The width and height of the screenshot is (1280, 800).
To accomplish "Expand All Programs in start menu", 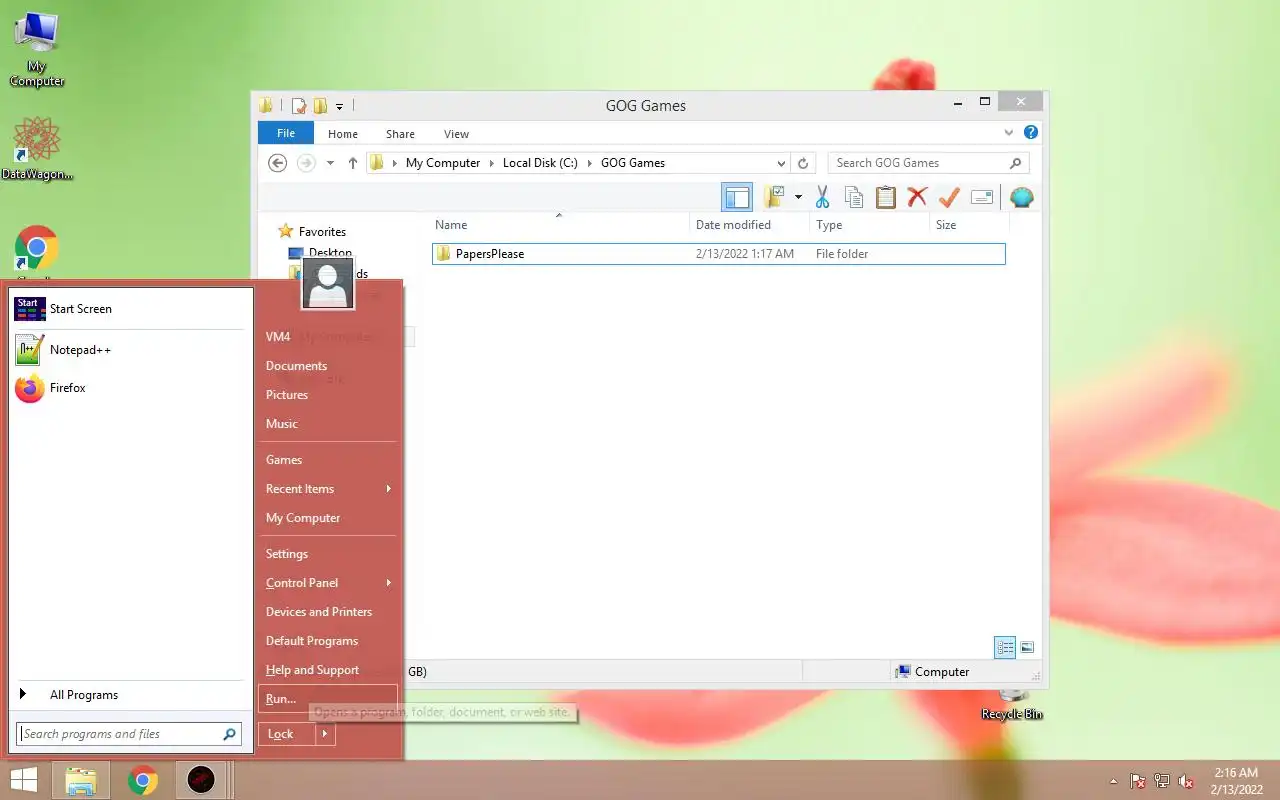I will [x=128, y=695].
